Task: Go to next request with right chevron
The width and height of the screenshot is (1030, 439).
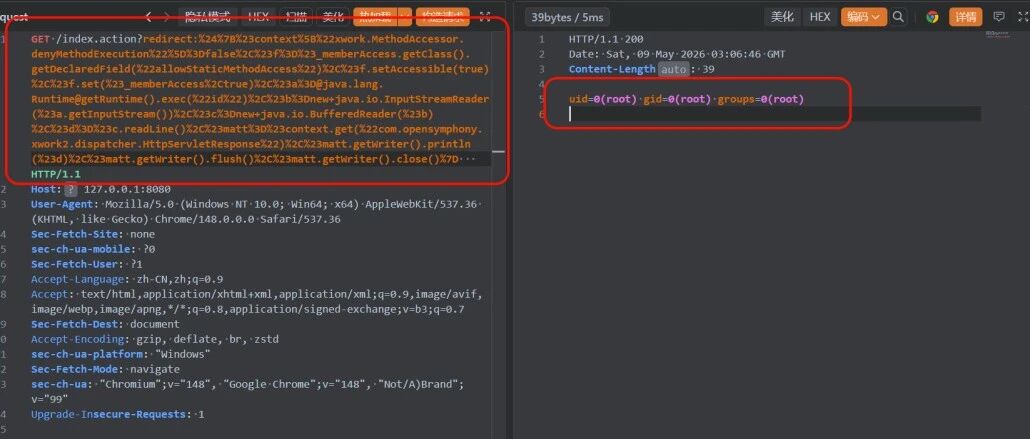Action: coord(166,17)
